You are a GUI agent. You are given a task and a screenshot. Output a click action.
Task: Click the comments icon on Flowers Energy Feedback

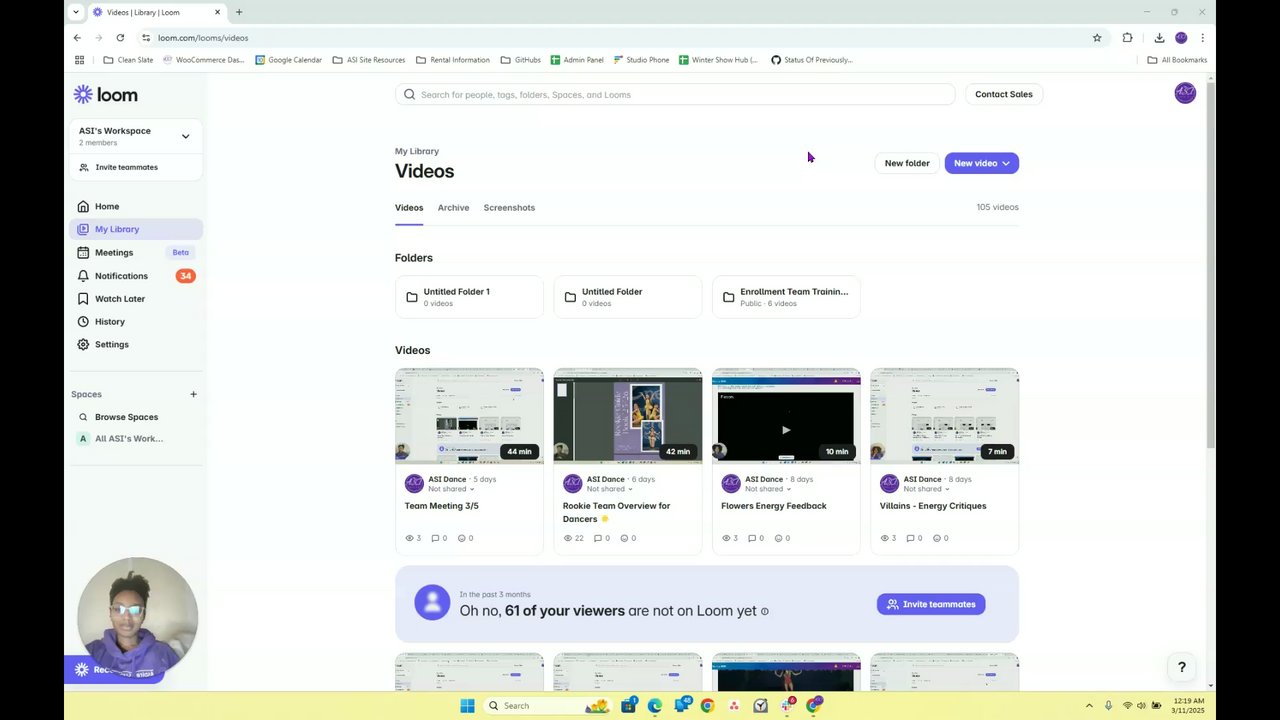pos(752,538)
